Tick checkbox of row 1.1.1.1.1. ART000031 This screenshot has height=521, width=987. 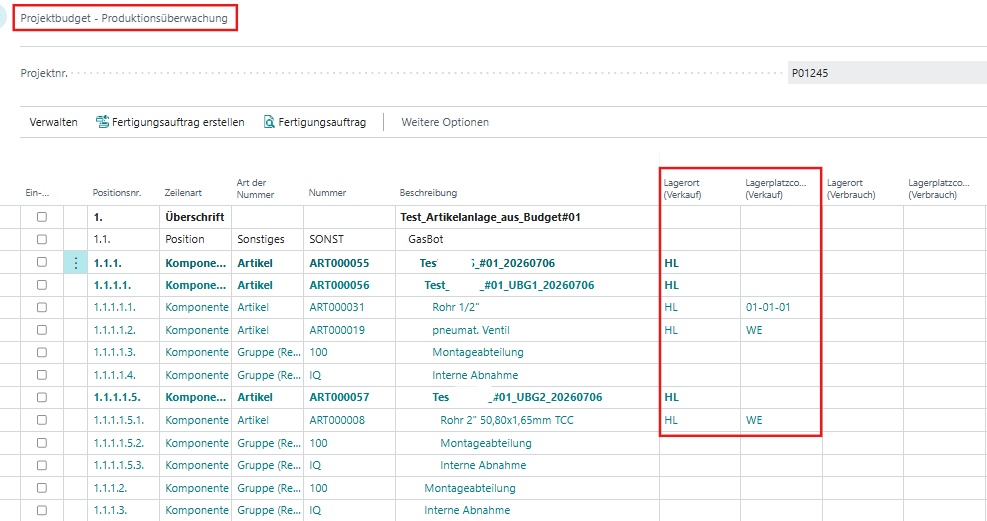point(42,308)
